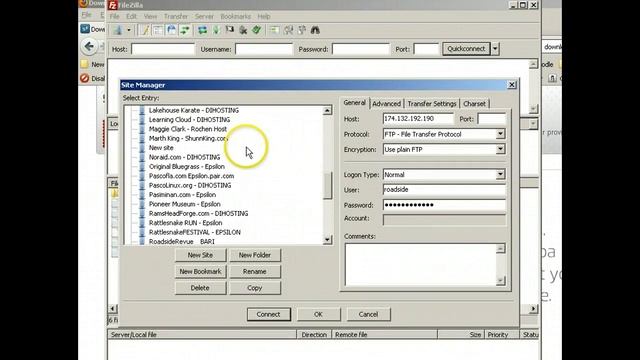640x360 pixels.
Task: Click the Site Manager Host field
Action: [418, 119]
